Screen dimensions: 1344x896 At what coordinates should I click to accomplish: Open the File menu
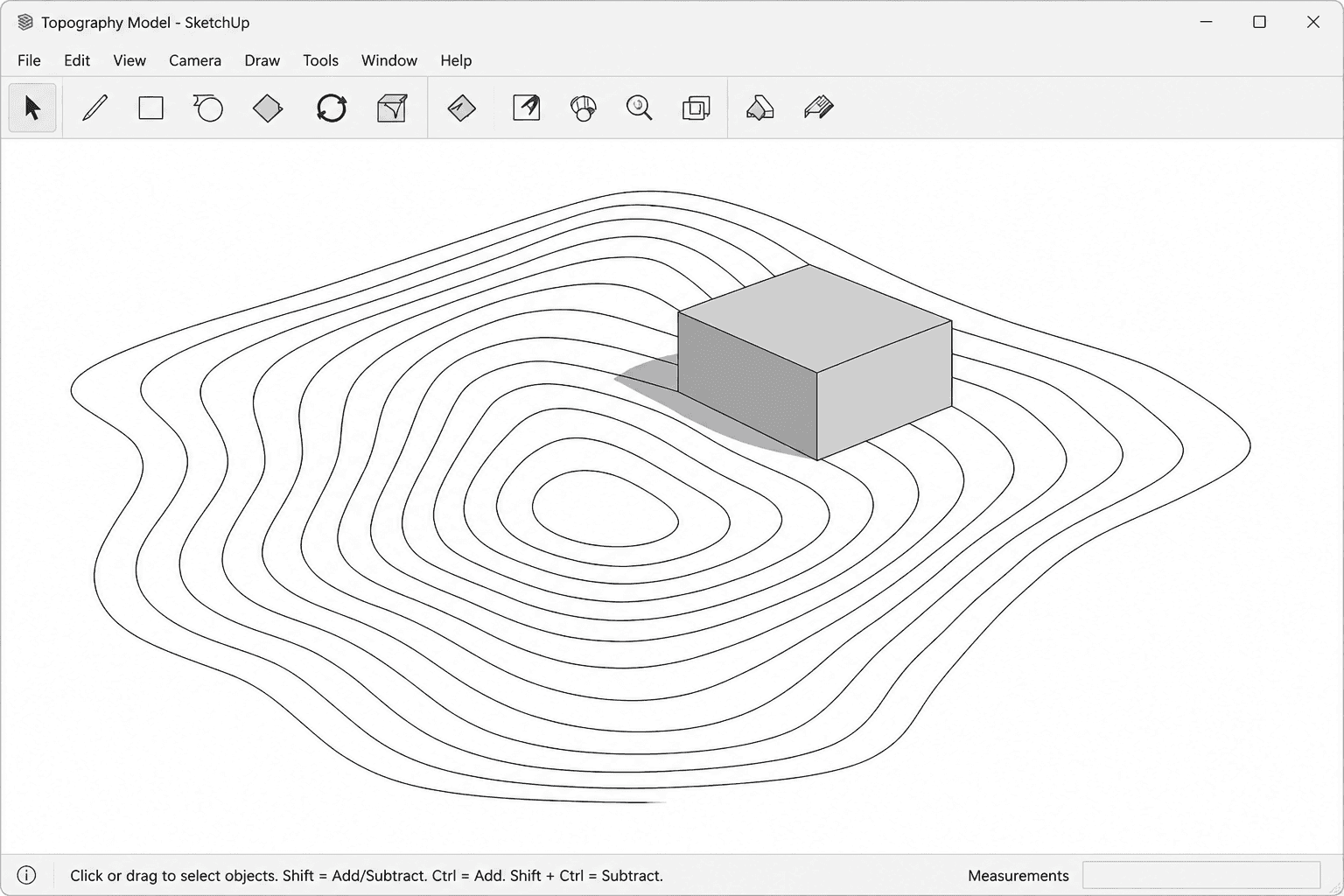click(x=29, y=60)
